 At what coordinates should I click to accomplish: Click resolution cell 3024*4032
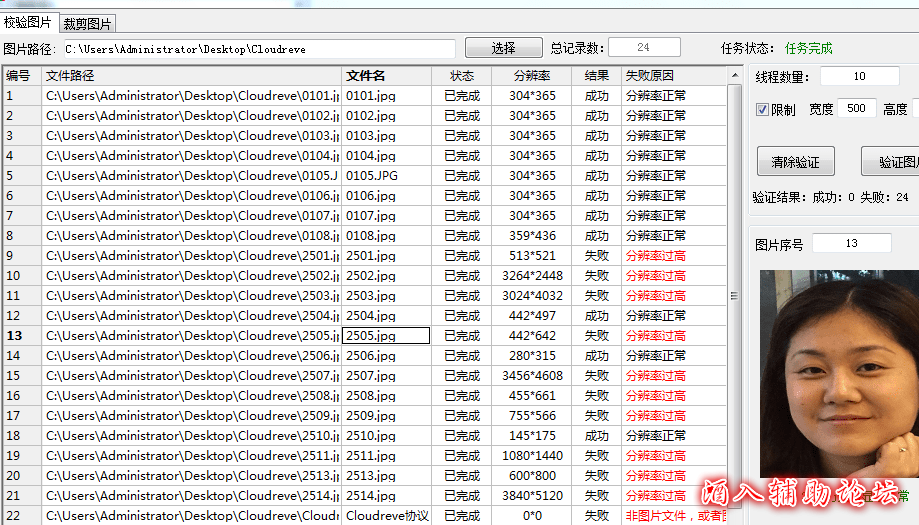click(532, 295)
